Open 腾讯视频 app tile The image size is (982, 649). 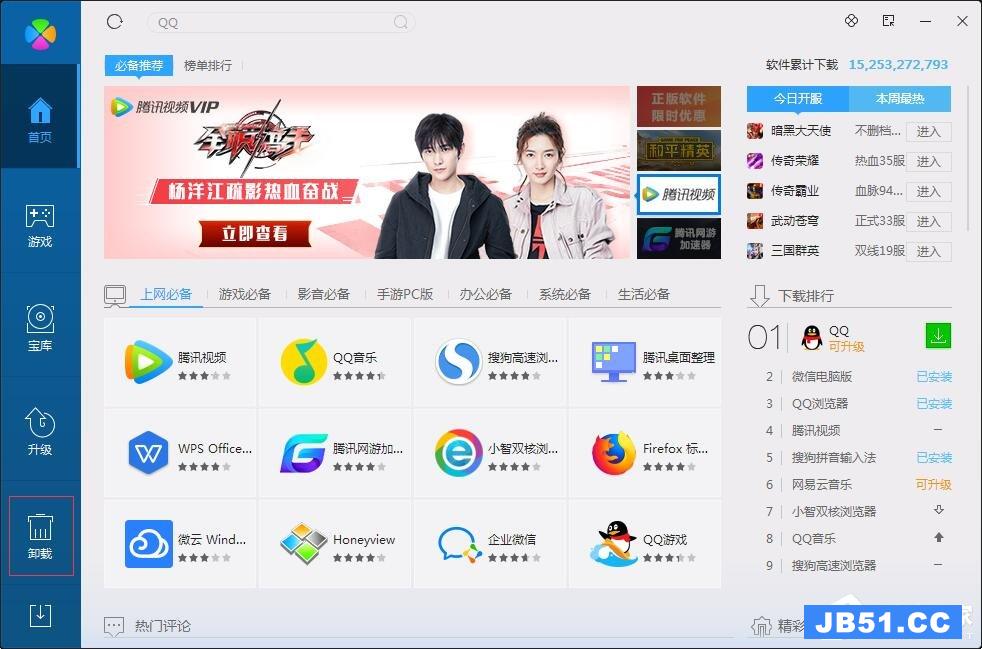coord(180,362)
